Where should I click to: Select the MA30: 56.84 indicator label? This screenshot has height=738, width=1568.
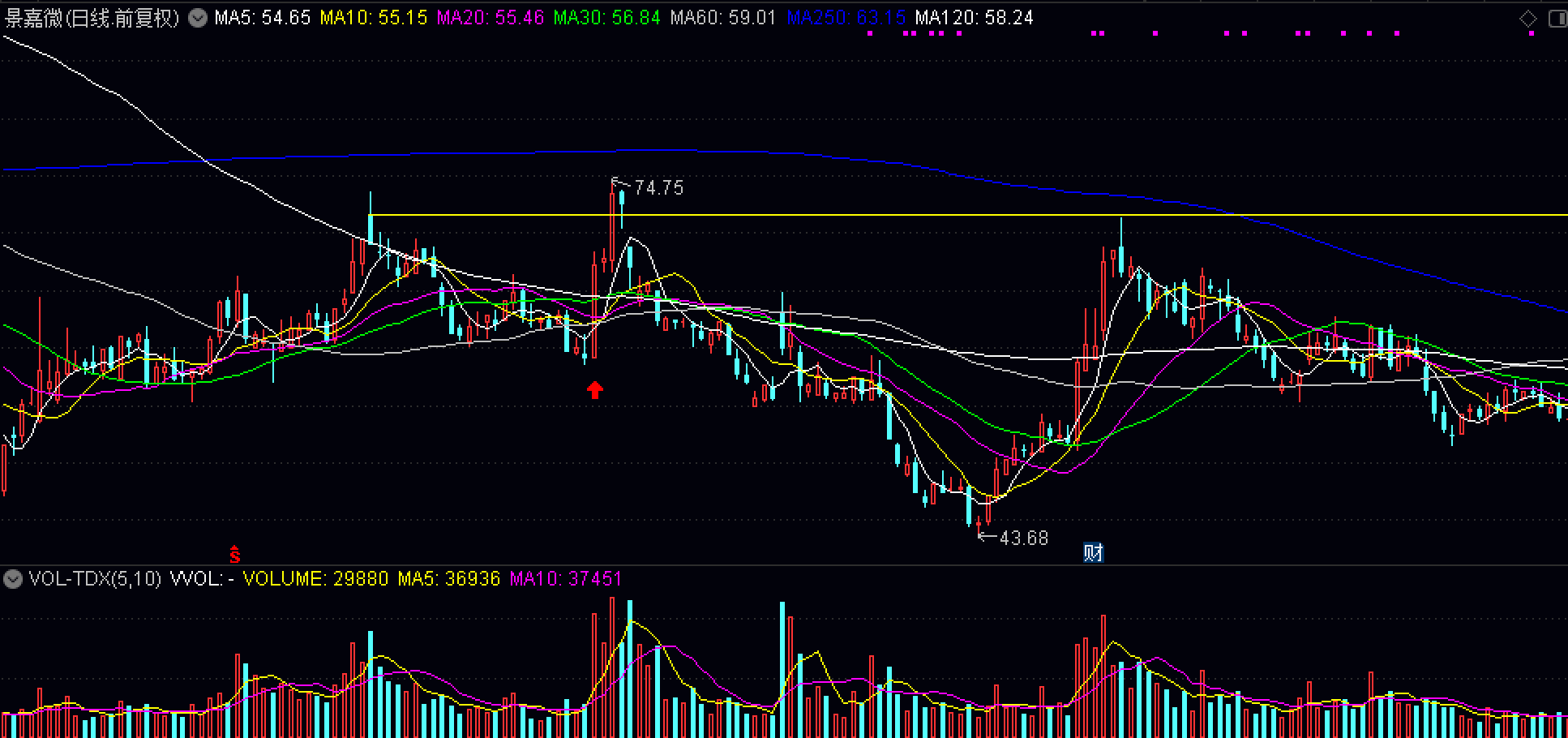pos(607,18)
